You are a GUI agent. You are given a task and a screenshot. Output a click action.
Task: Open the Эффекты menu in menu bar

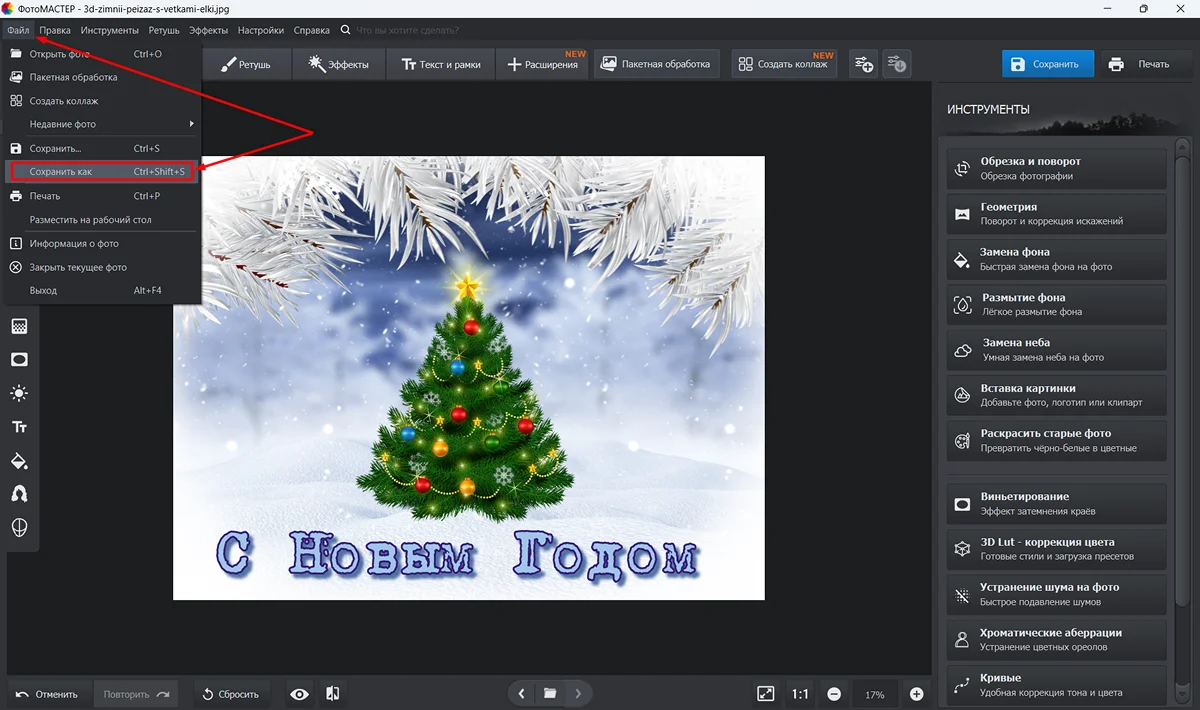[x=209, y=30]
